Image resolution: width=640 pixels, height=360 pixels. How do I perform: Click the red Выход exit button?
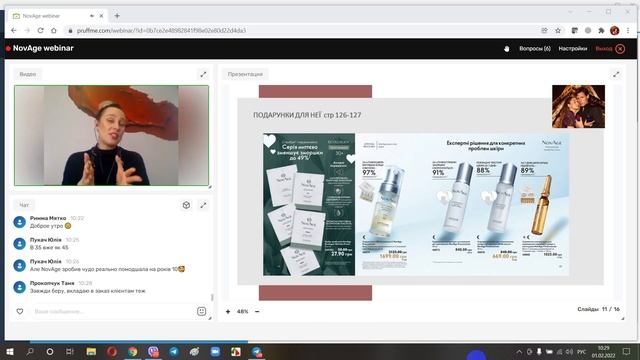pyautogui.click(x=610, y=49)
